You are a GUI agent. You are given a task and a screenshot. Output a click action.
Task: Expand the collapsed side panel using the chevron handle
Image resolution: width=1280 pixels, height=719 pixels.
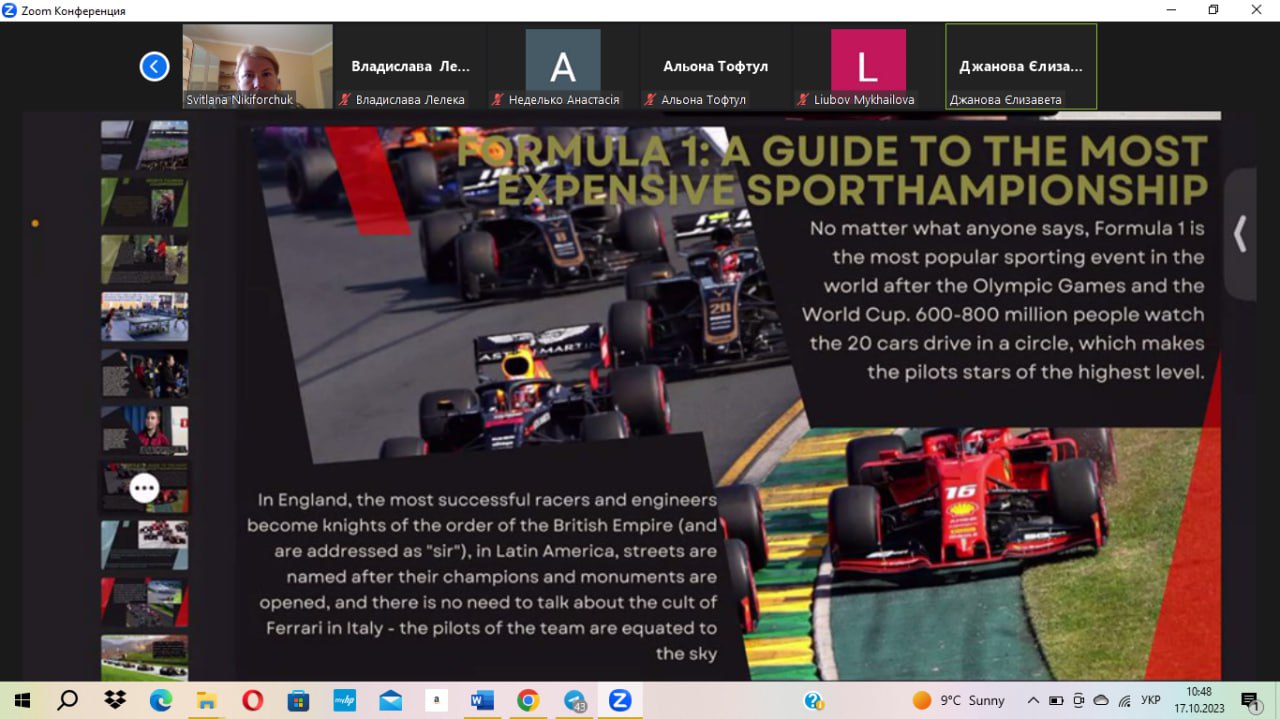[x=1241, y=234]
